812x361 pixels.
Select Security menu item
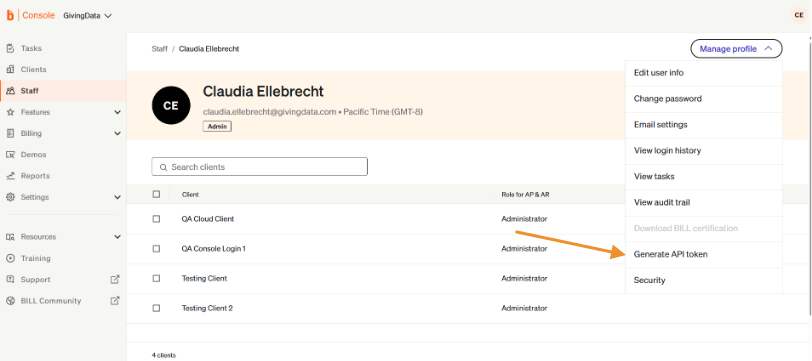click(703, 280)
